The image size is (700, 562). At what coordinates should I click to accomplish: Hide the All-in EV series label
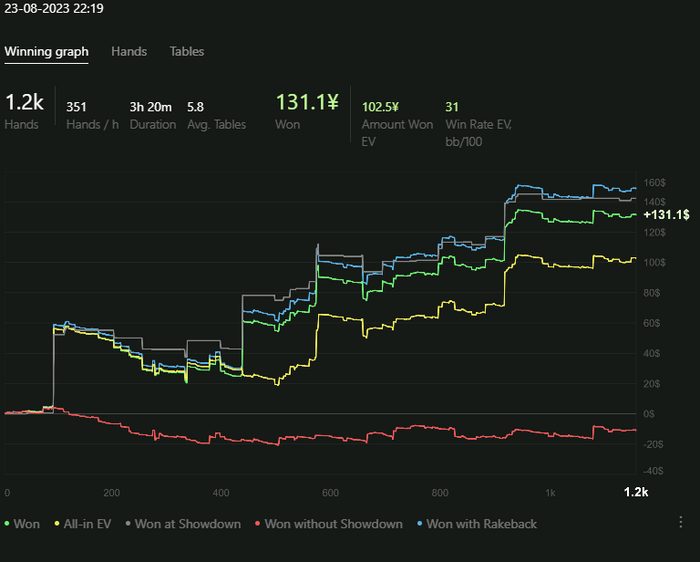tap(87, 524)
